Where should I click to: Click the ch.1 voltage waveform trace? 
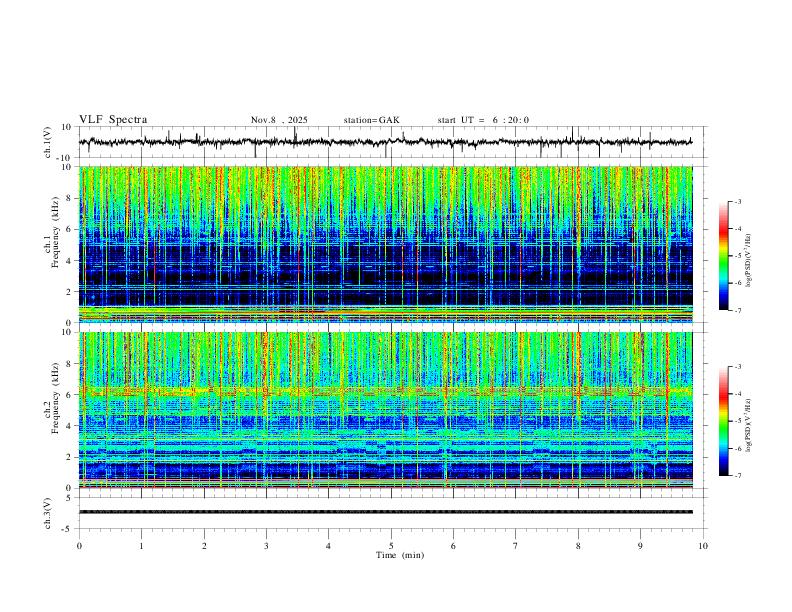(385, 142)
